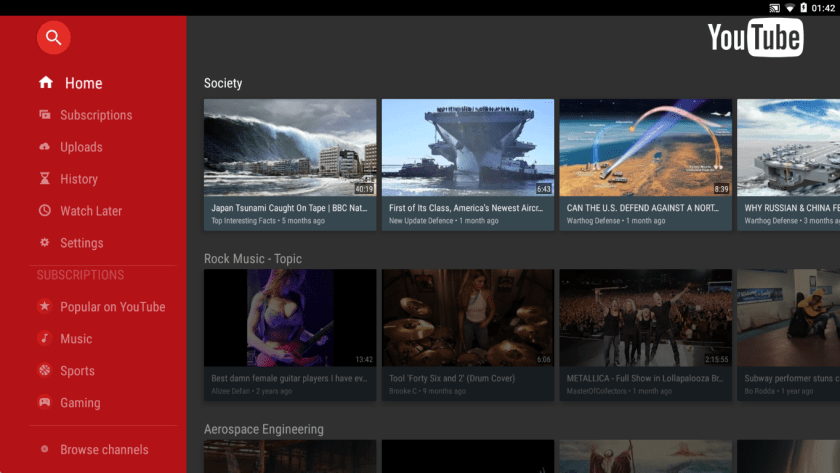The height and width of the screenshot is (473, 840).
Task: Click the Watch Later clock icon
Action: (x=44, y=211)
